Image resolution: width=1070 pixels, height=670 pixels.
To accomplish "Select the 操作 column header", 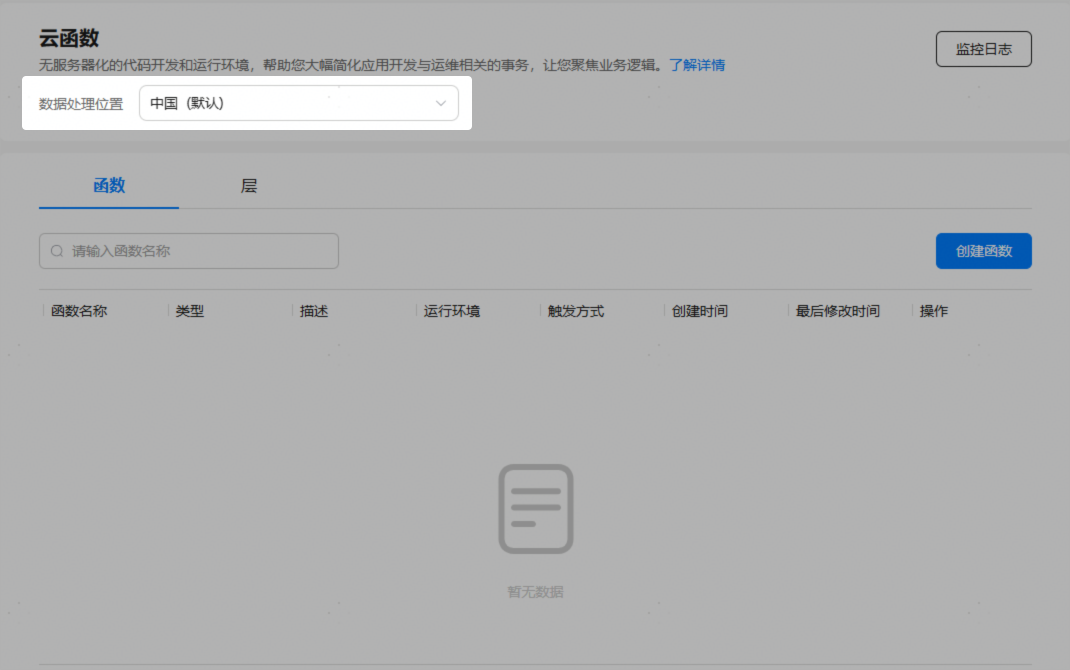I will click(x=934, y=311).
